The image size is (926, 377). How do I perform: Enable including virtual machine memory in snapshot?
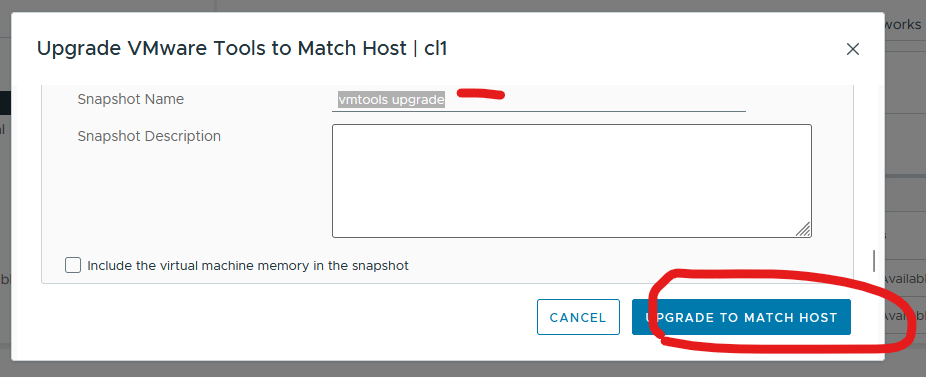[x=73, y=265]
